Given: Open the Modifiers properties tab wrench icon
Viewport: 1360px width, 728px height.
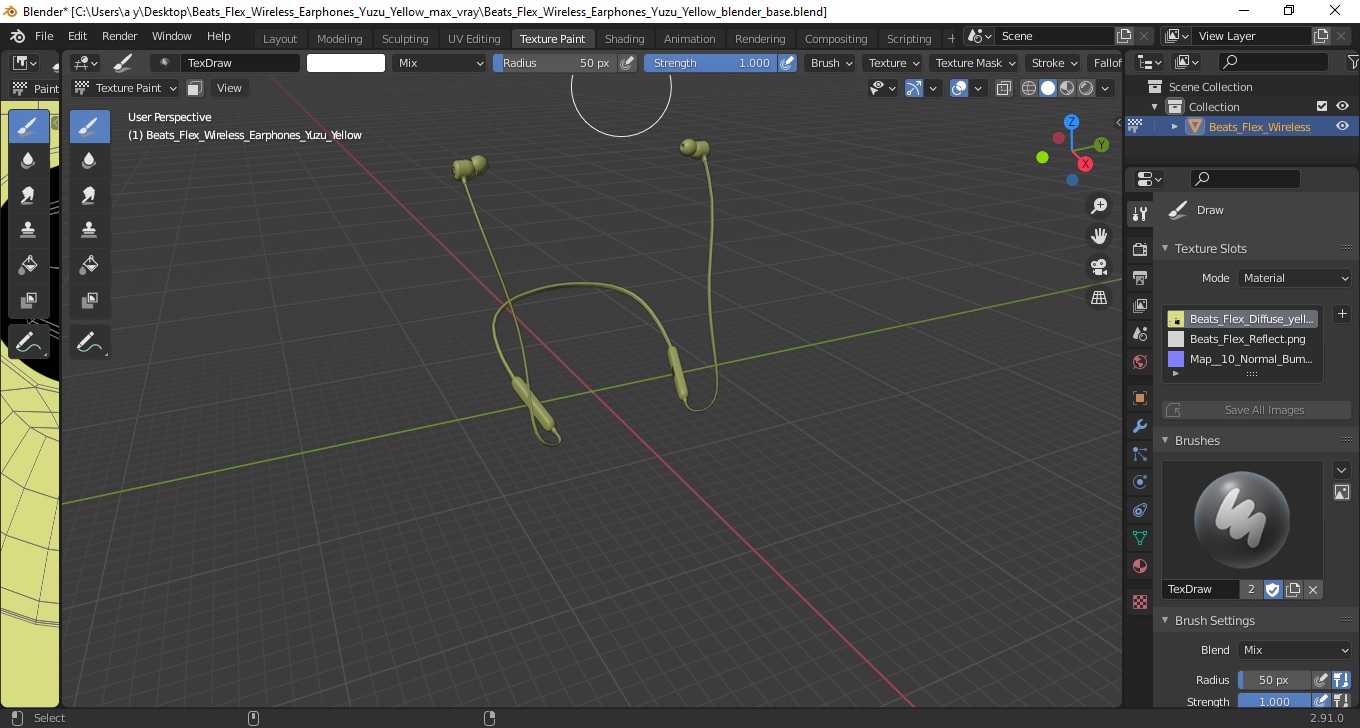Looking at the screenshot, I should pyautogui.click(x=1139, y=426).
